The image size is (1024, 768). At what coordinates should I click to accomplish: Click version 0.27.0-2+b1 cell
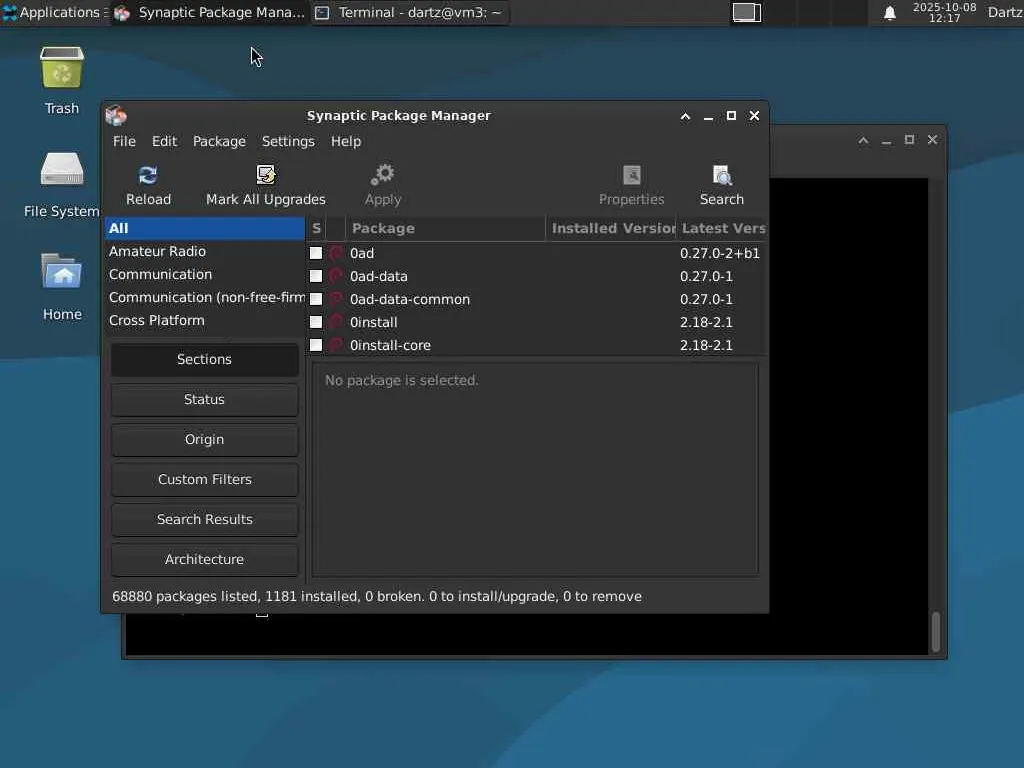[x=720, y=253]
